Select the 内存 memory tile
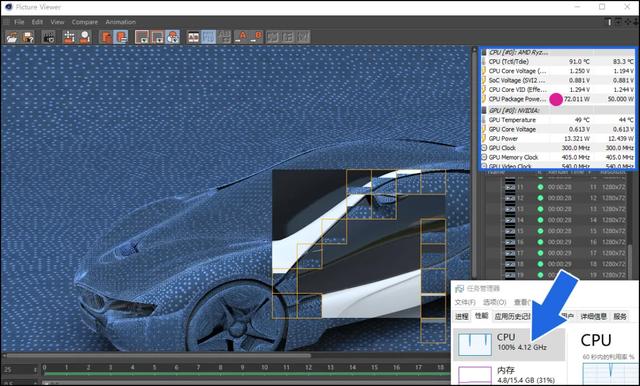Image resolution: width=640 pixels, height=386 pixels. [x=509, y=375]
